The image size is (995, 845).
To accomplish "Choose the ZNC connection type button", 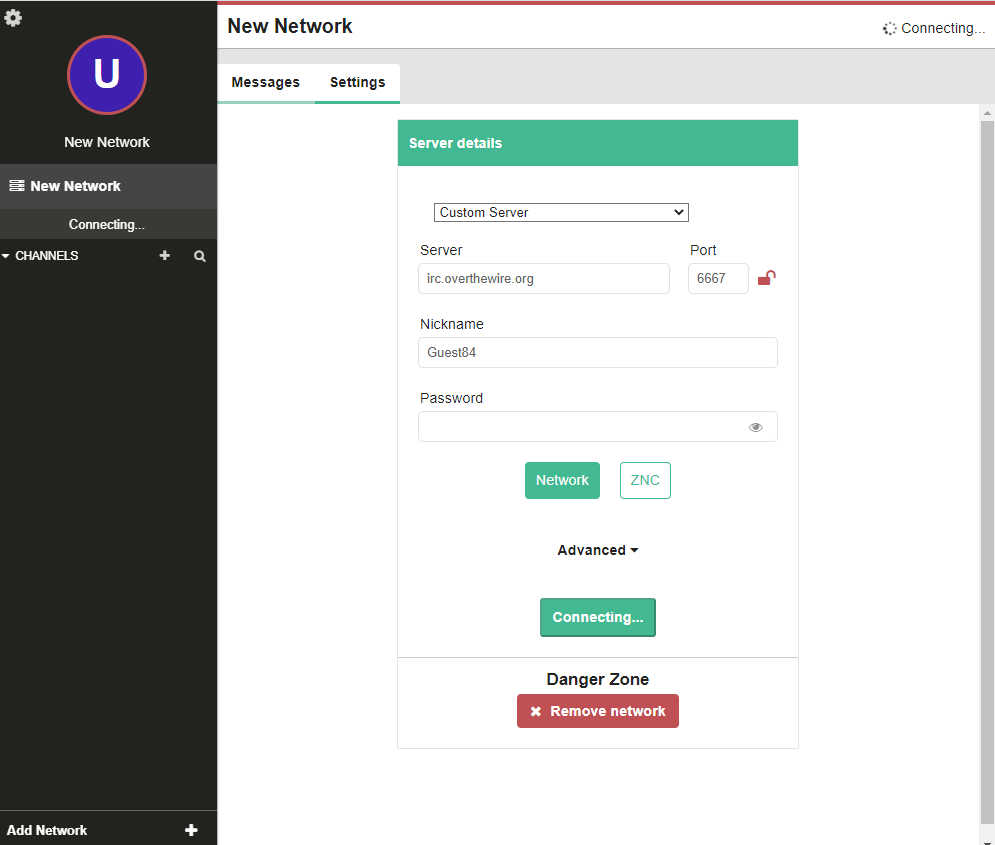I will coord(645,480).
